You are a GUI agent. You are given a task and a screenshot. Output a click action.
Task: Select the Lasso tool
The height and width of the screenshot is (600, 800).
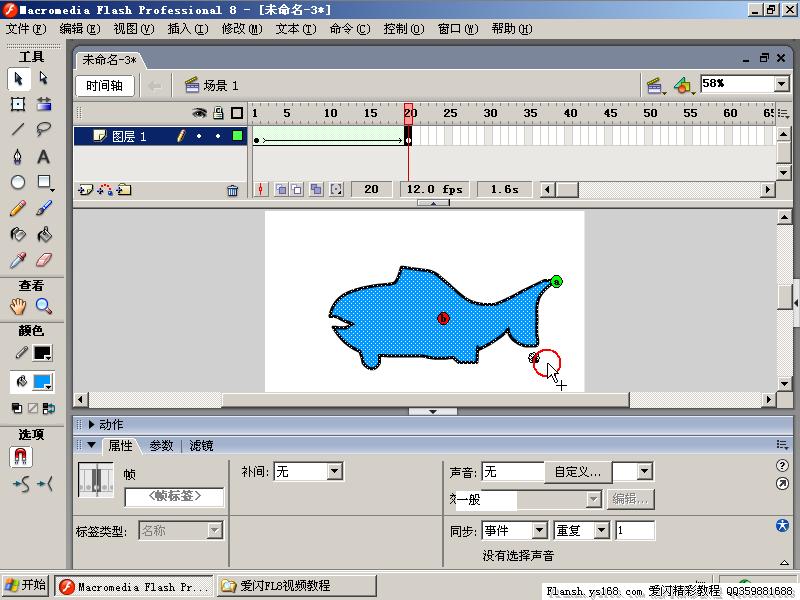tap(44, 129)
